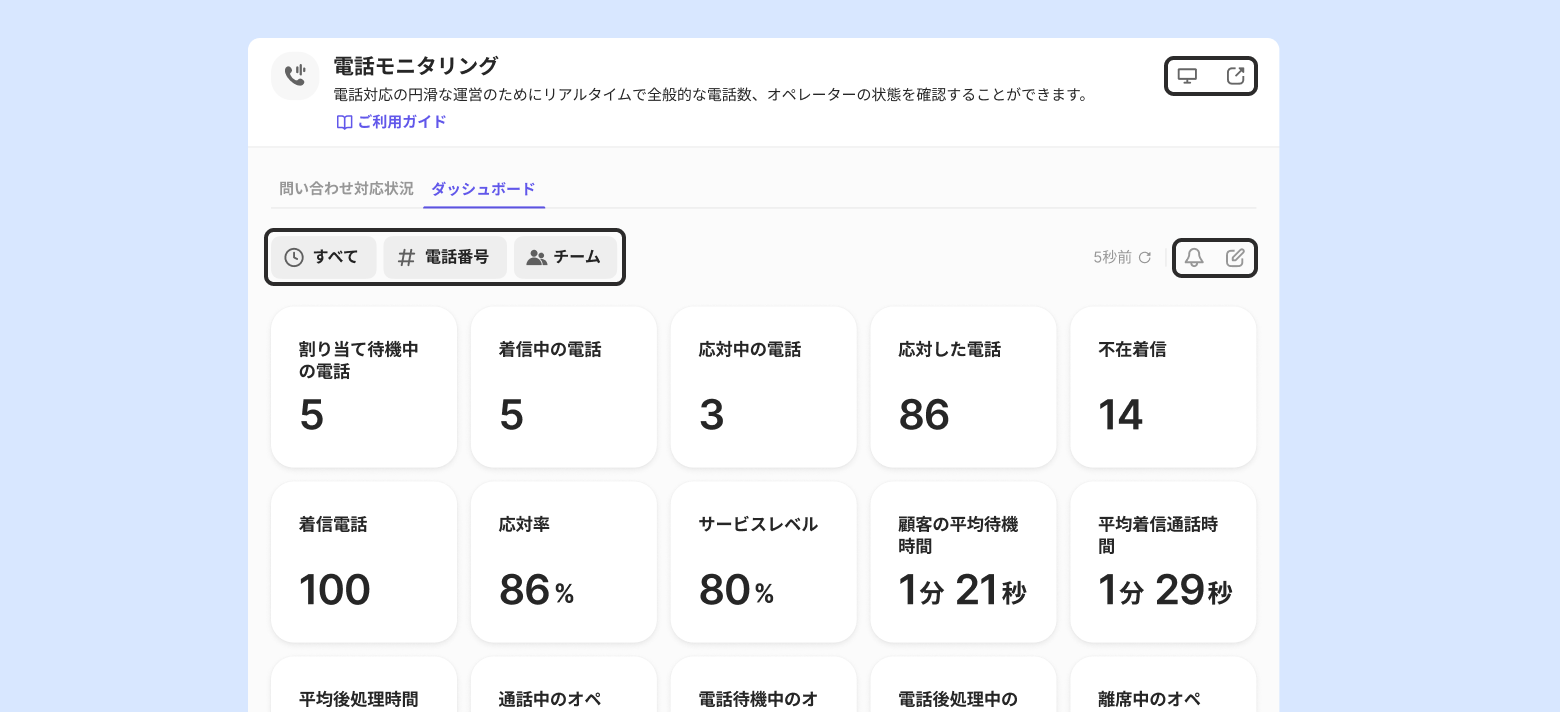Click the 着信中の電話 card

564,387
